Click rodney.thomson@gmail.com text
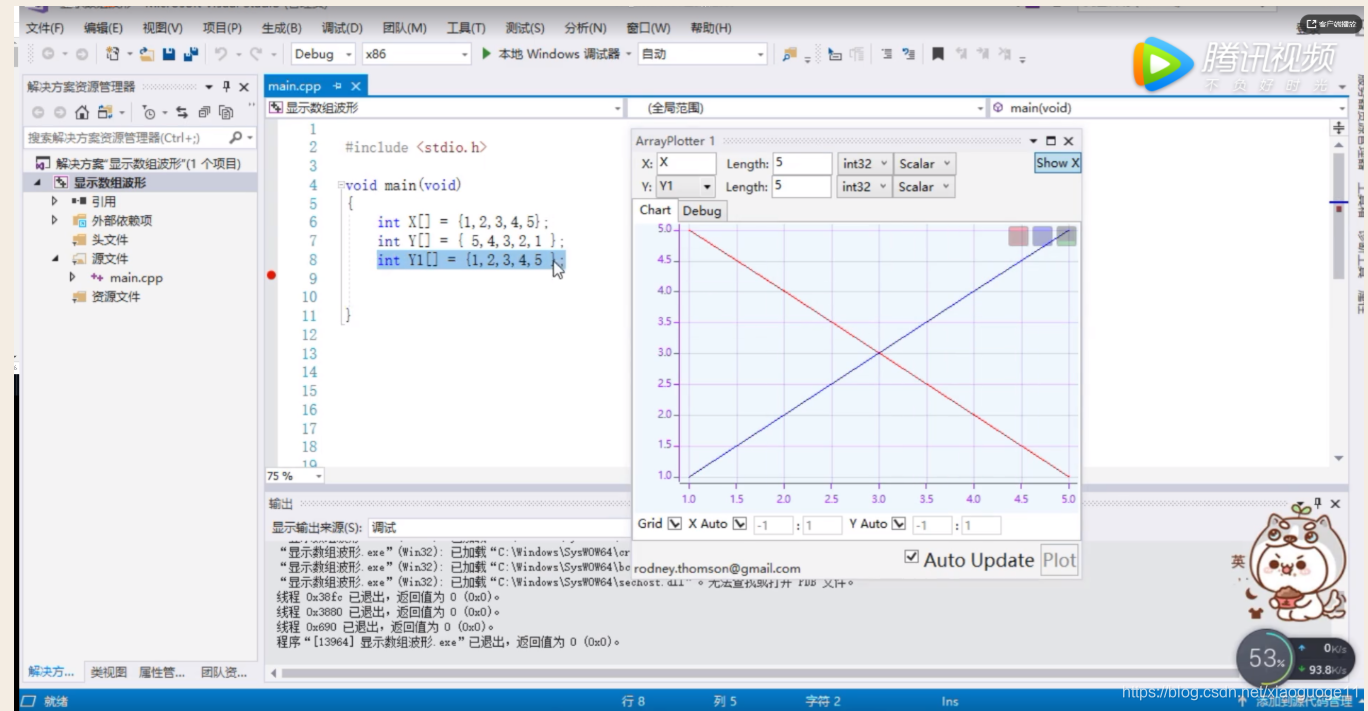Image resolution: width=1368 pixels, height=711 pixels. click(x=717, y=568)
